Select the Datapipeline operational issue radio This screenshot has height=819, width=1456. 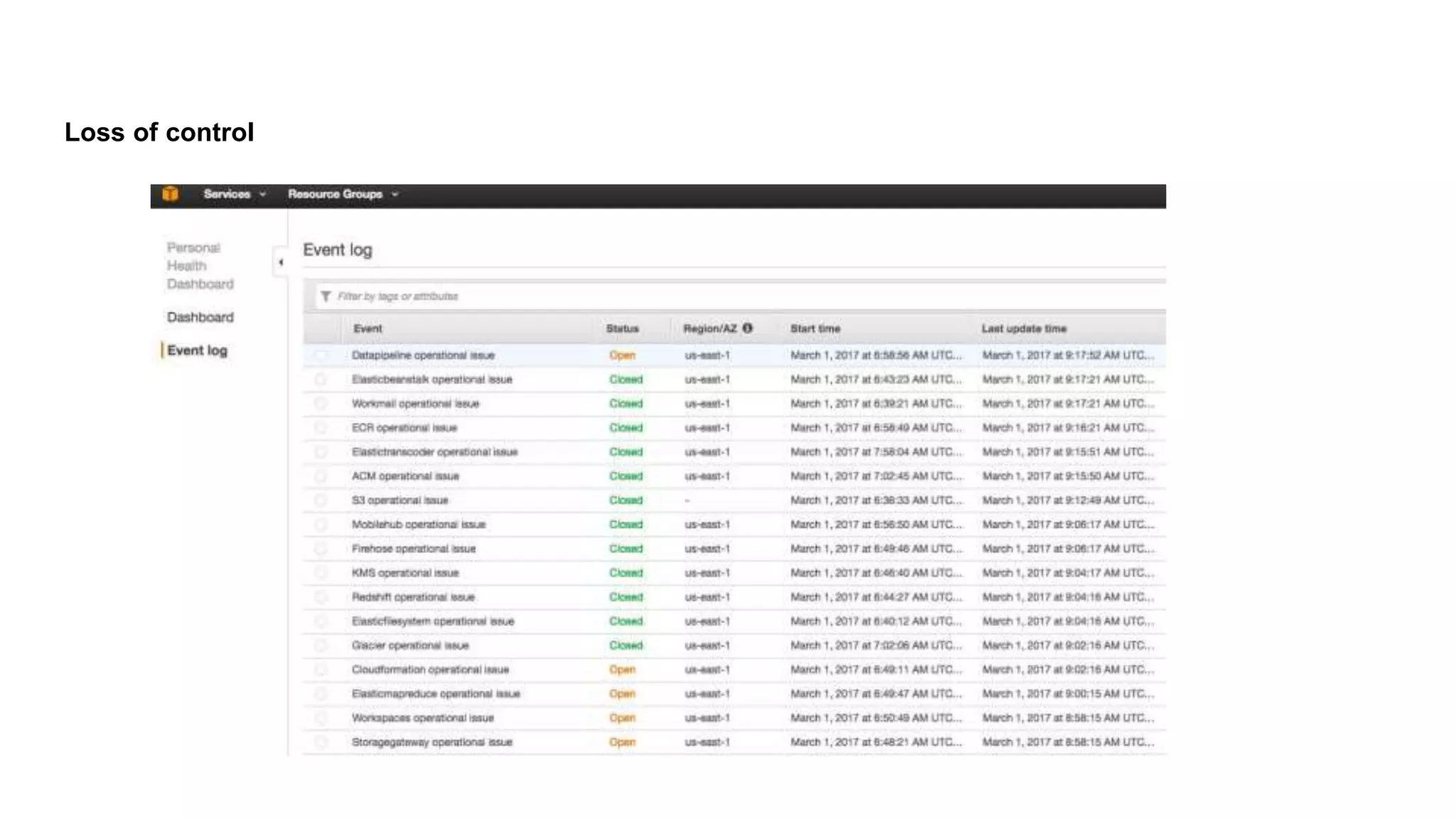click(321, 355)
